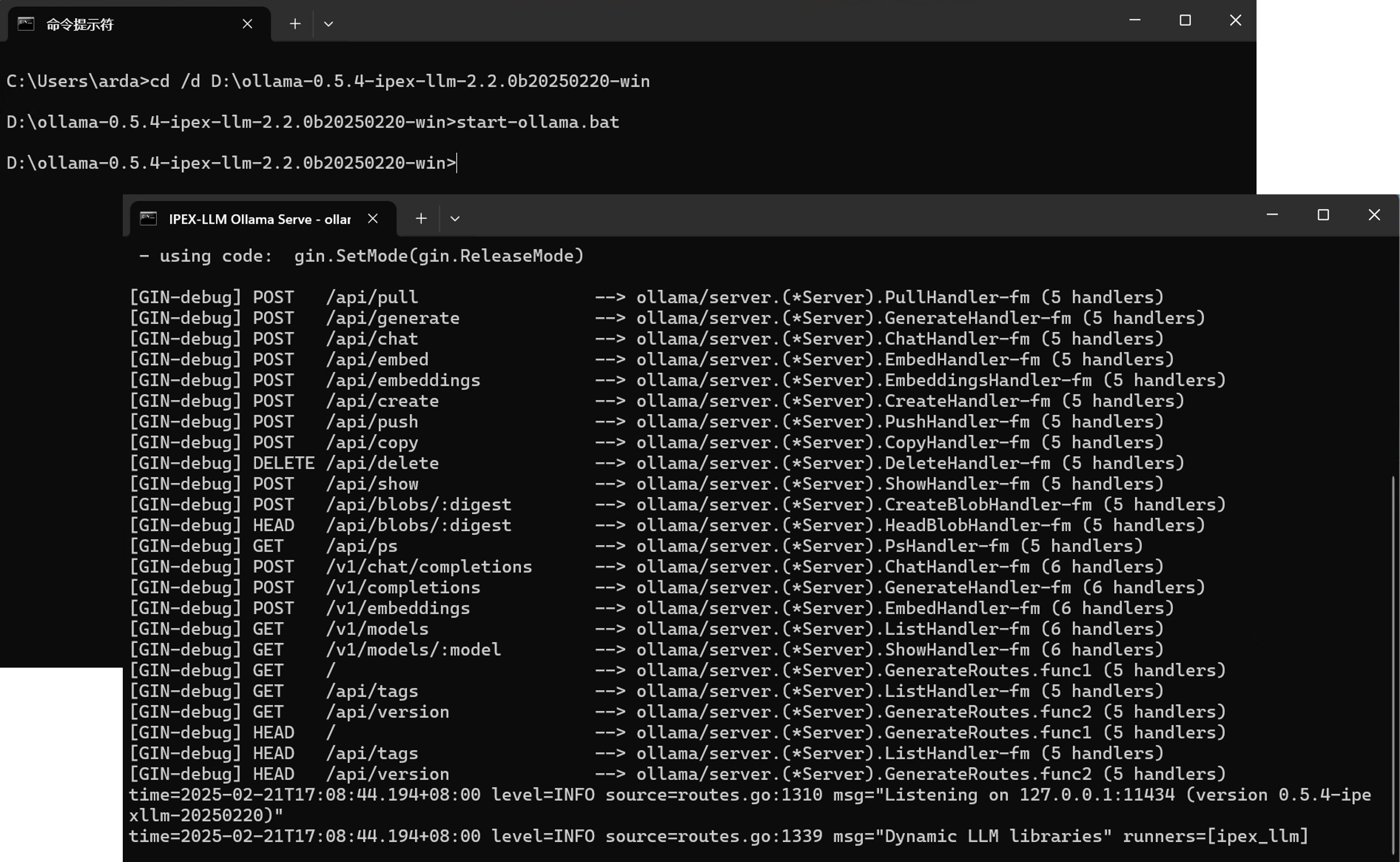Open a new tab in 命令提示符 window
This screenshot has height=862, width=1400.
[295, 24]
